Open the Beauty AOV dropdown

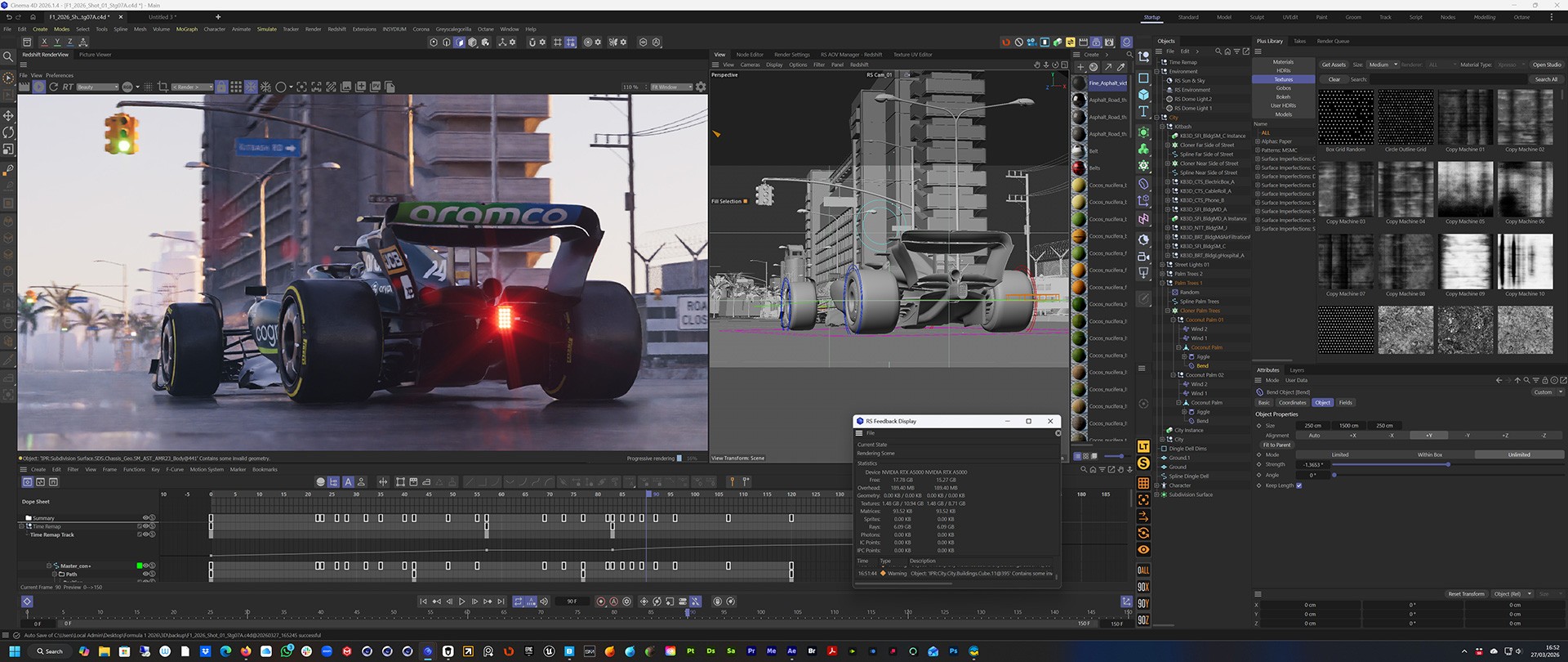click(97, 87)
